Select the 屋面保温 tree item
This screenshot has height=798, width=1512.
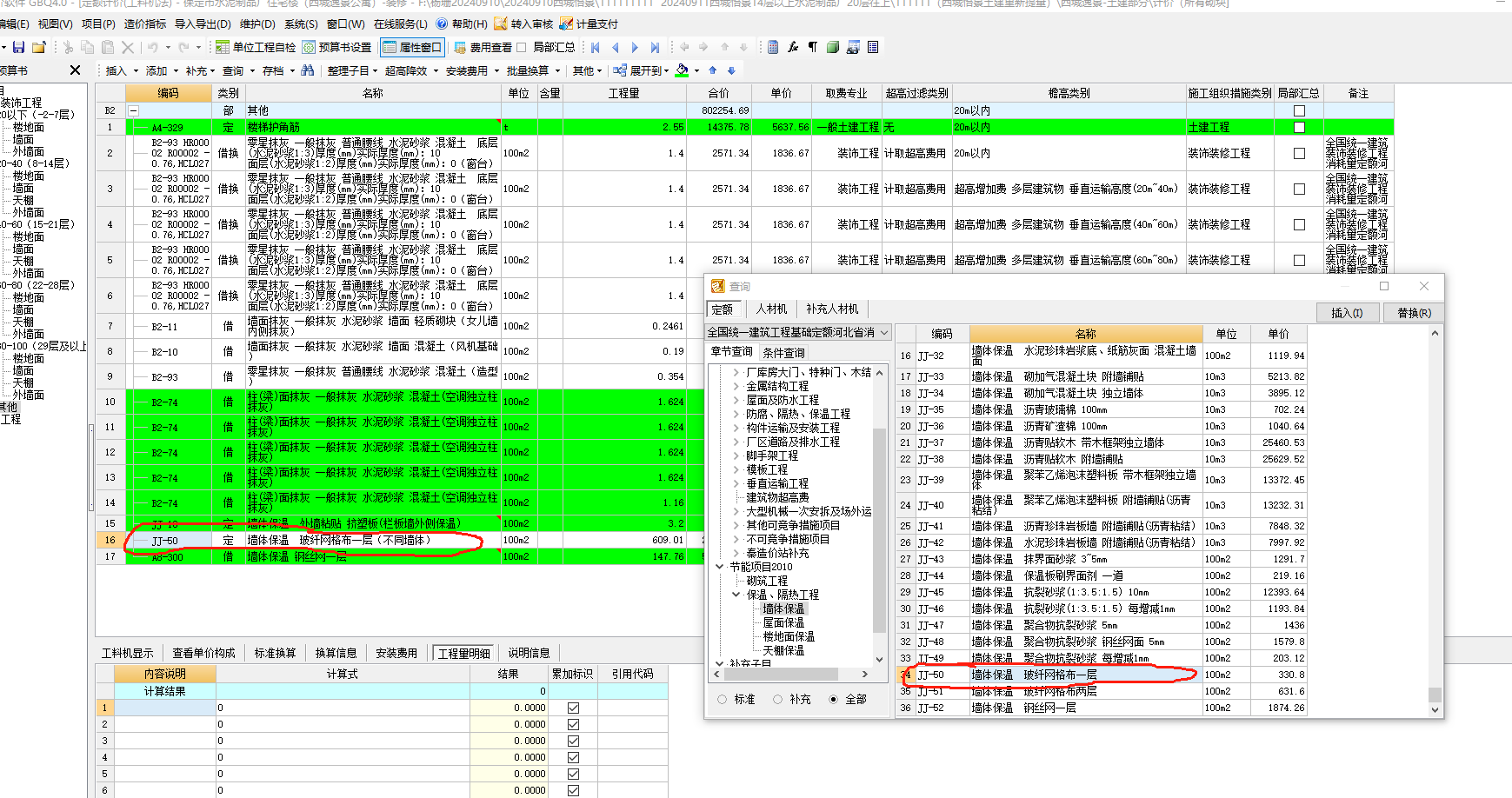click(783, 622)
